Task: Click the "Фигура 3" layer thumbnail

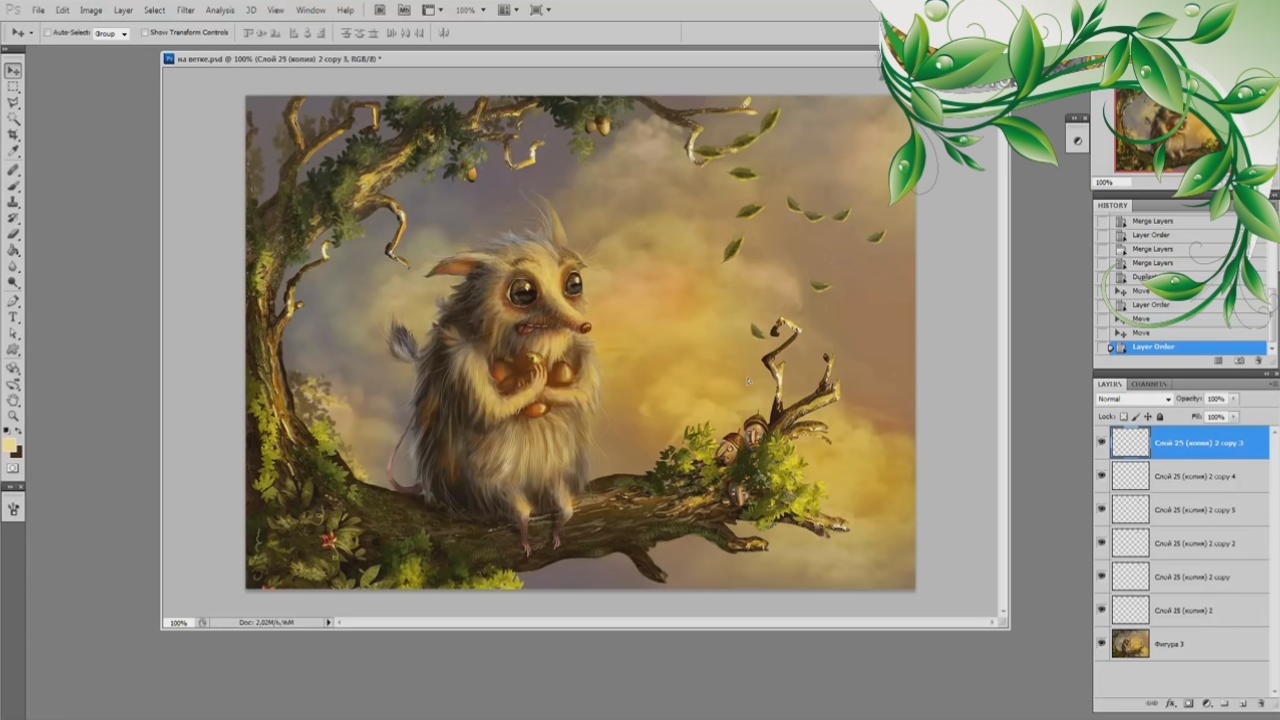Action: point(1131,643)
